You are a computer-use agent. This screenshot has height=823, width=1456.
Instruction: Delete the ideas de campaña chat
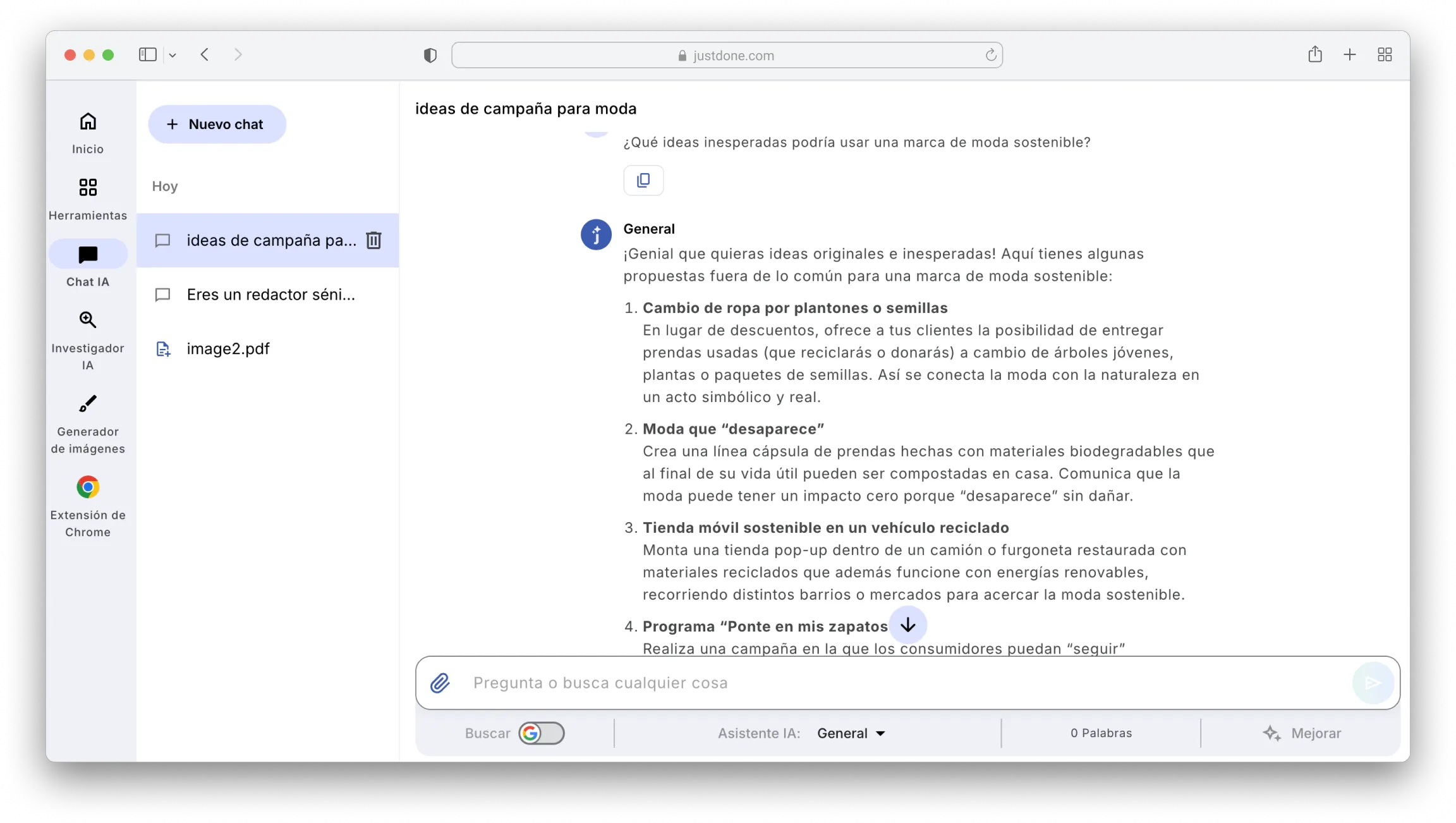(x=373, y=240)
